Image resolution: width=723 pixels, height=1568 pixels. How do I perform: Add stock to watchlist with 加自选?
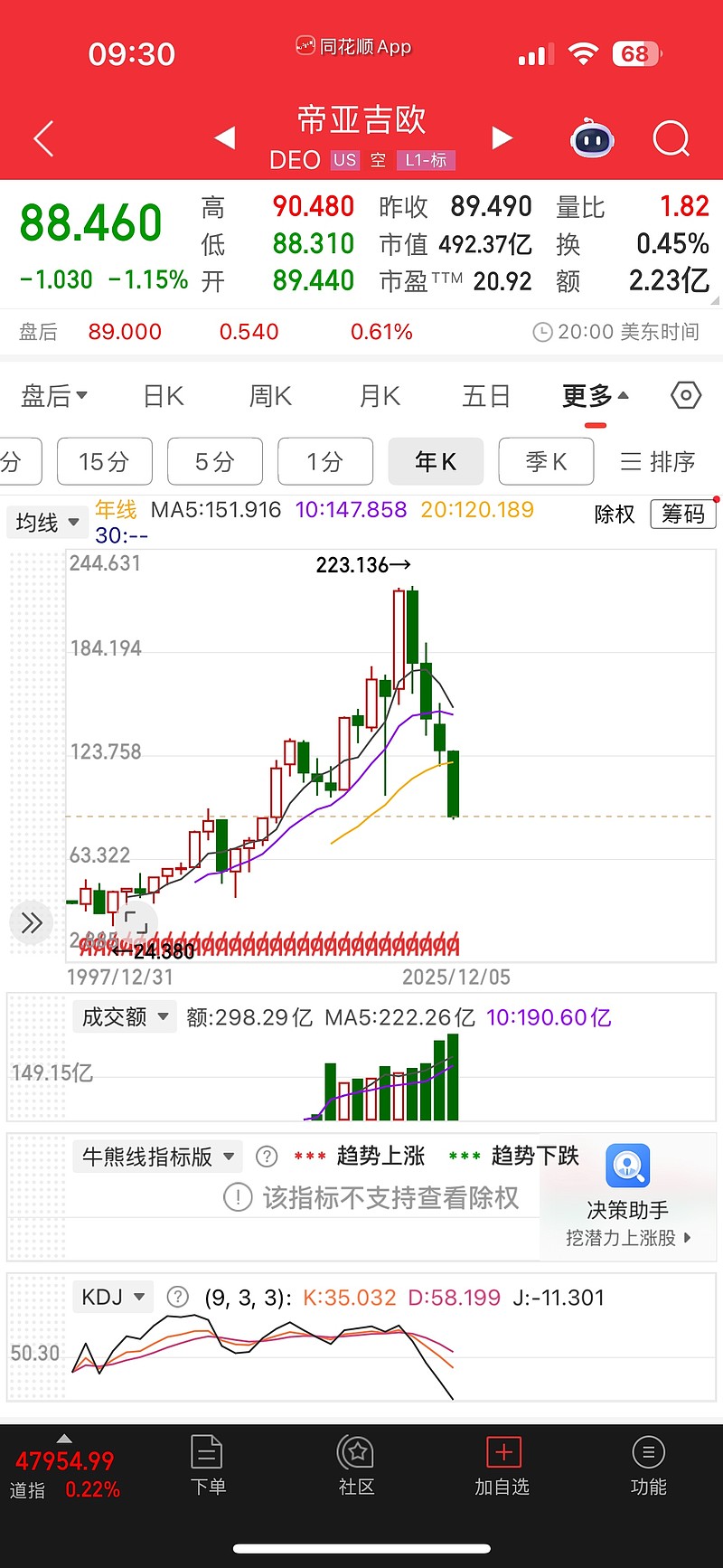(502, 1465)
